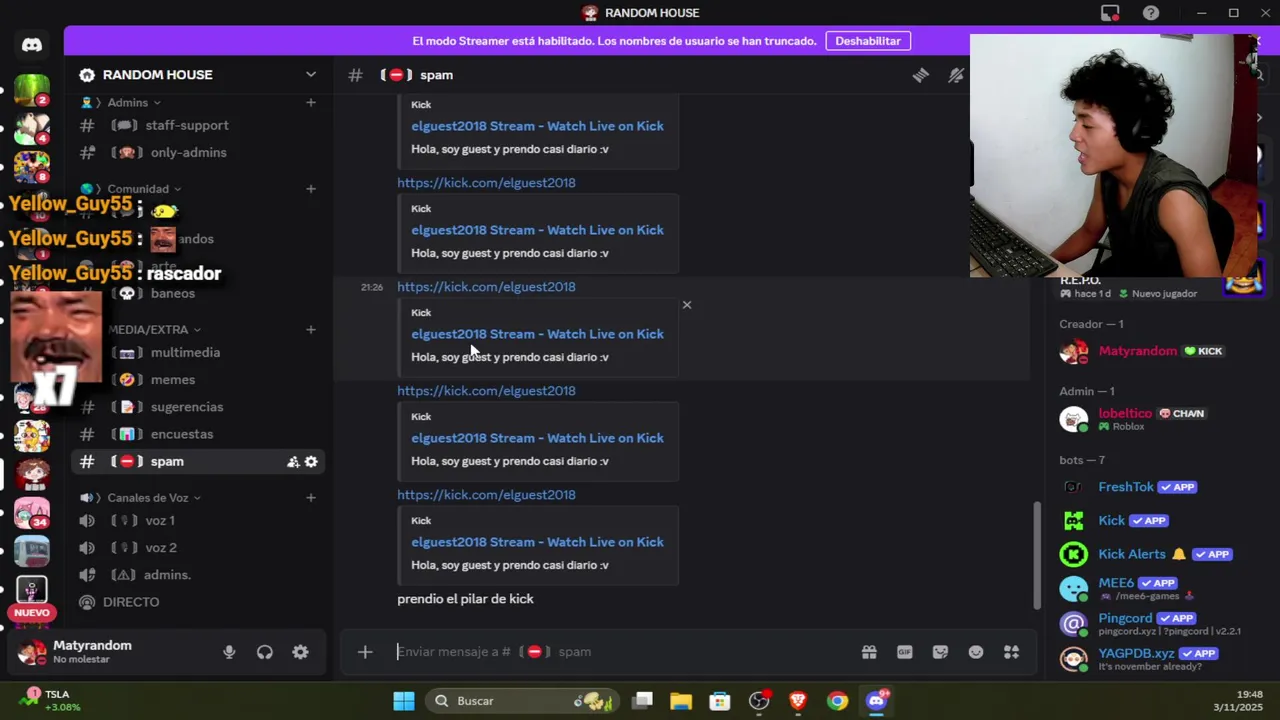Screen dimensions: 1280x720
Task: Click chat scrollbar thumb
Action: point(1036,554)
